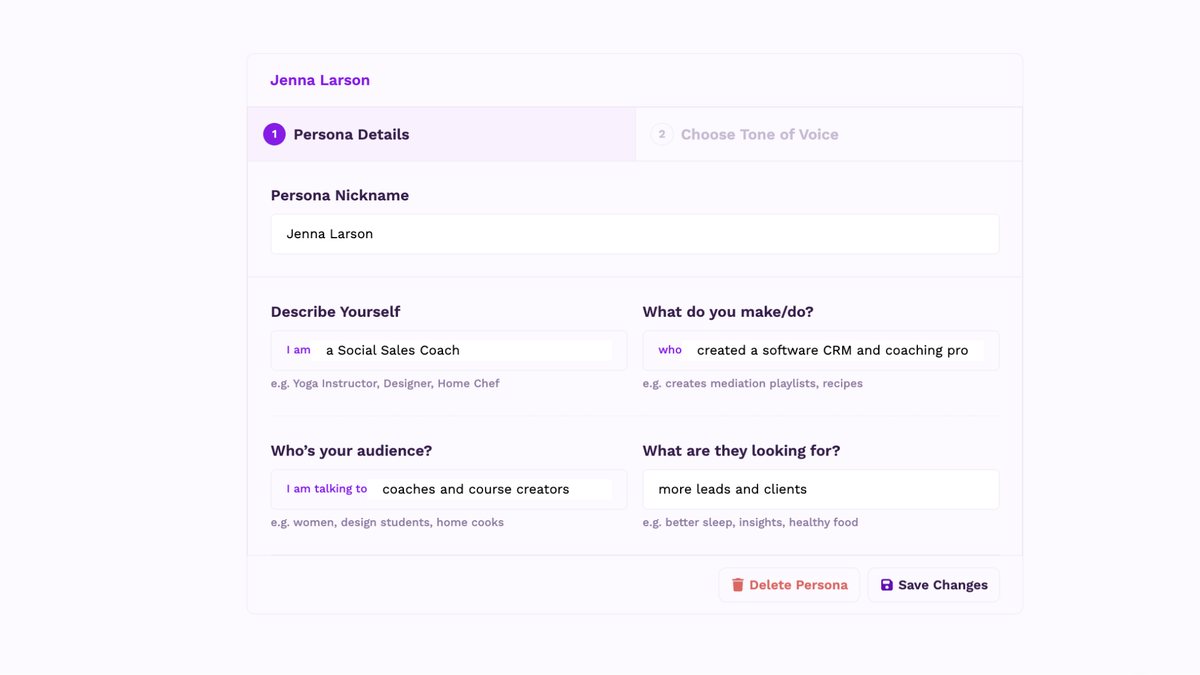Click the purple 'who' label pill

coord(670,349)
